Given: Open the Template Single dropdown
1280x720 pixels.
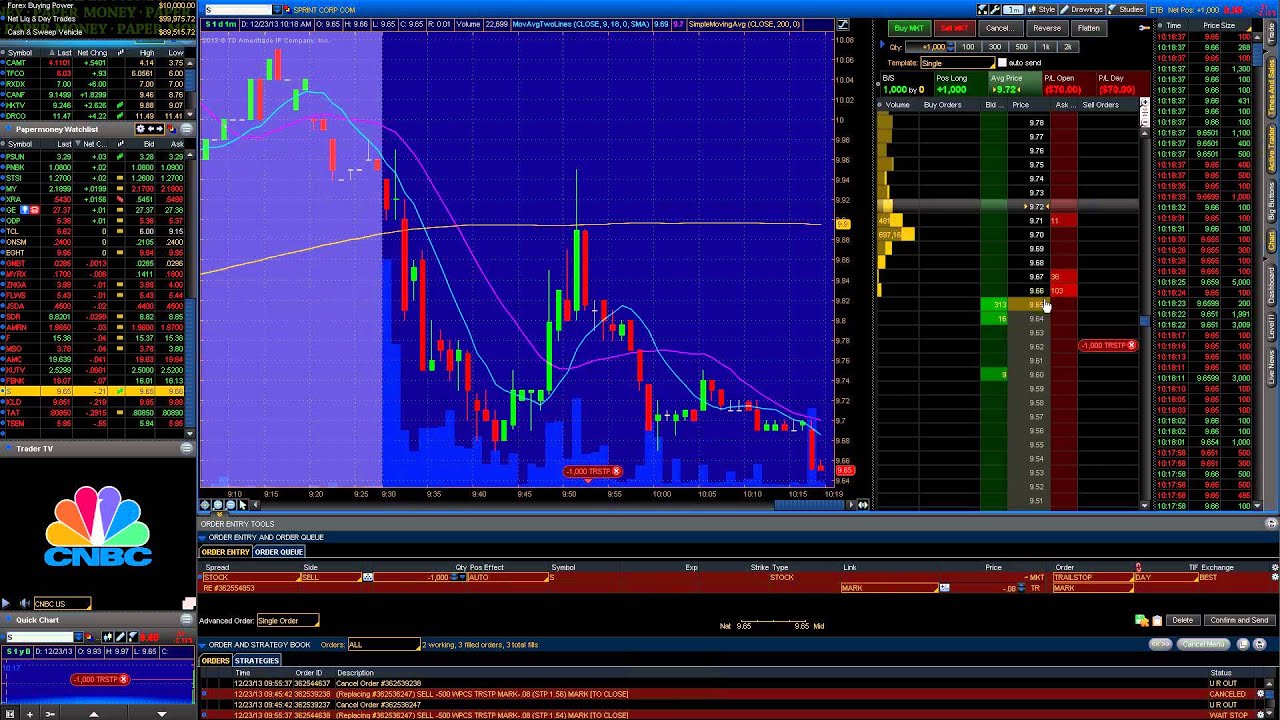Looking at the screenshot, I should pos(957,63).
